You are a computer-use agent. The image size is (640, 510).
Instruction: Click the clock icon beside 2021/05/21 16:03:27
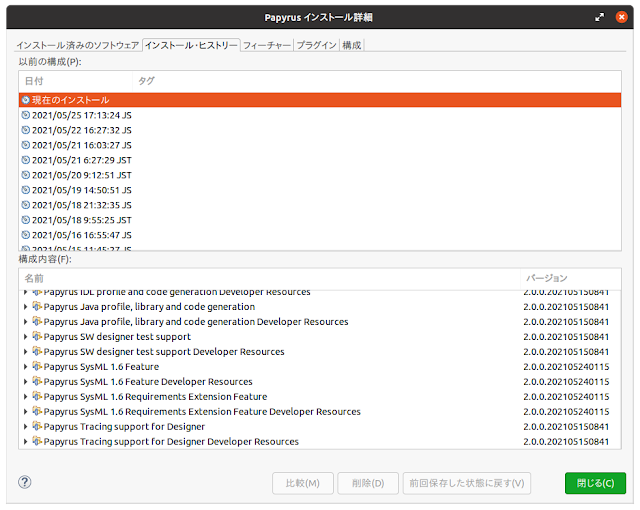[26, 145]
